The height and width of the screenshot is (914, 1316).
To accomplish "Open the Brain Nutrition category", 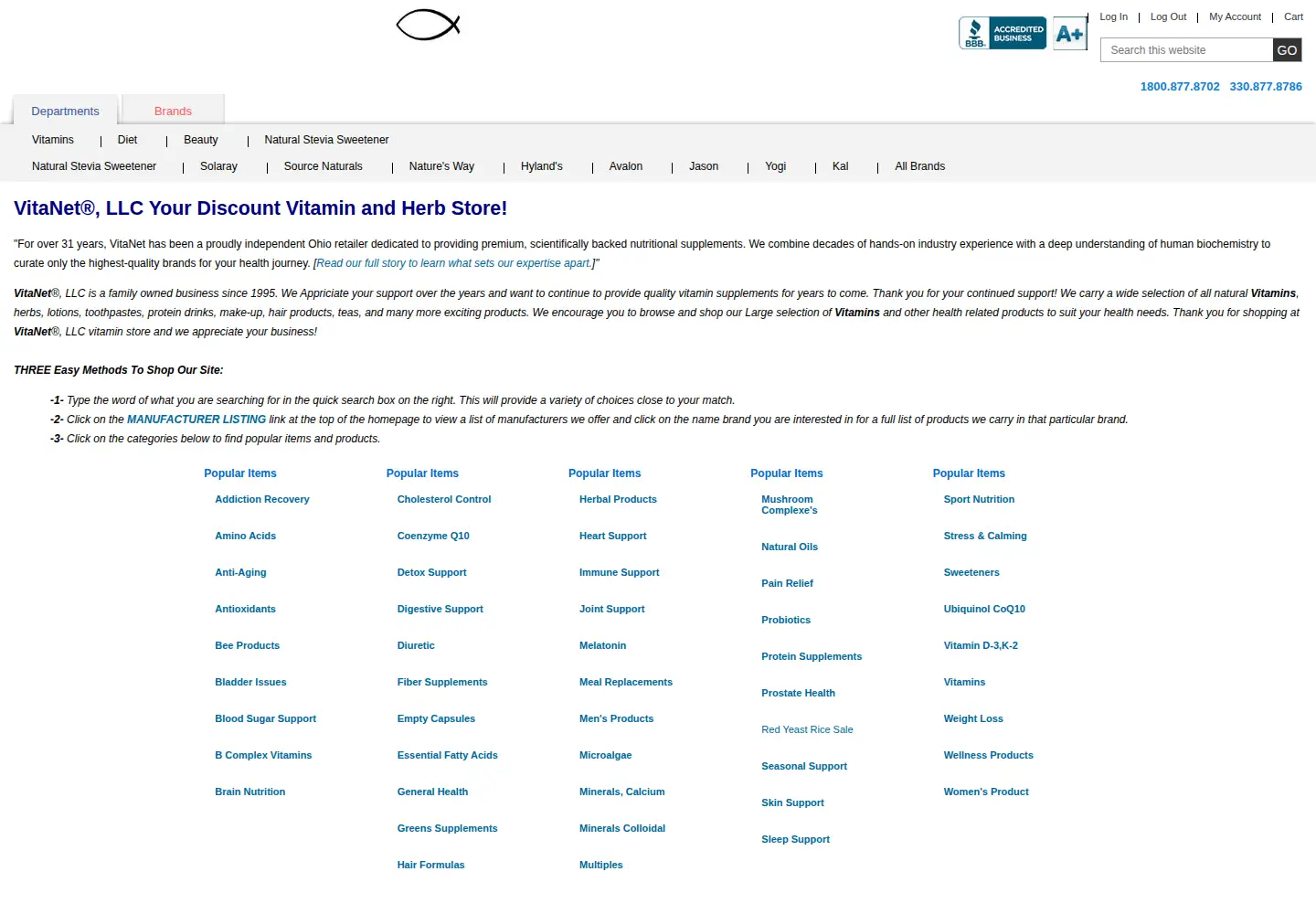I will (250, 792).
